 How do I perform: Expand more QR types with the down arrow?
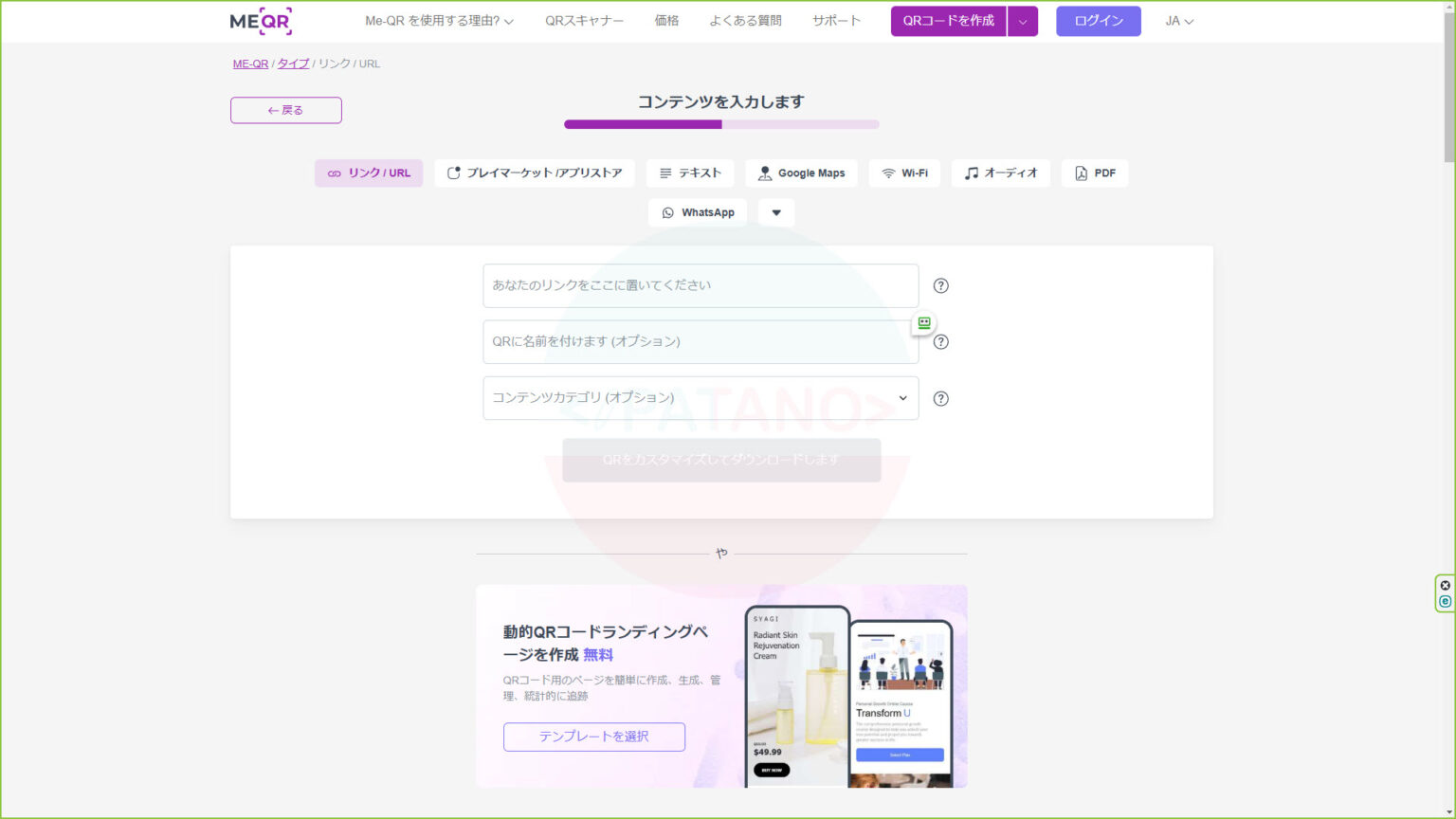point(776,212)
